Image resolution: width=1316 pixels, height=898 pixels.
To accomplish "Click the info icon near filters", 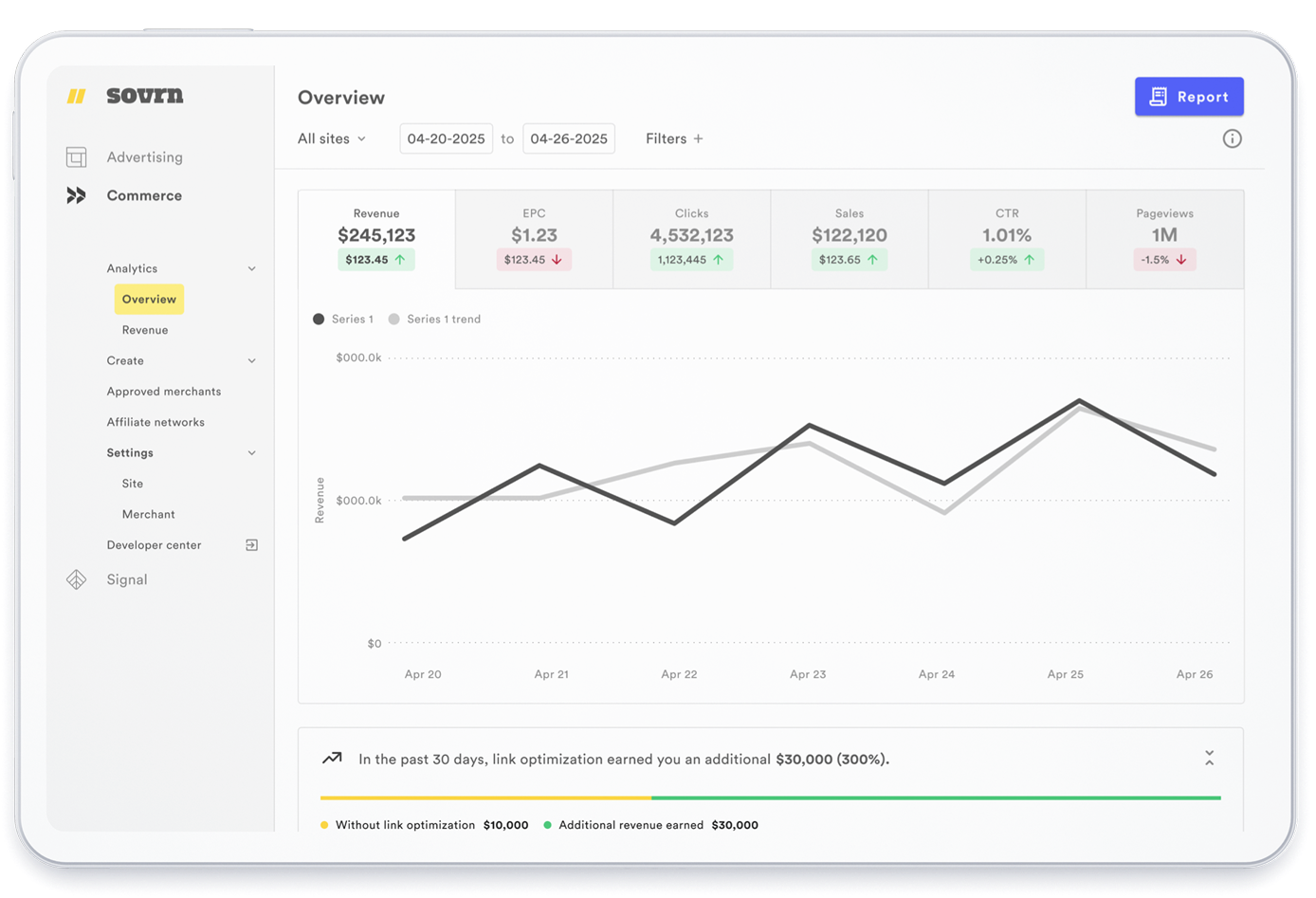I will coord(1232,138).
